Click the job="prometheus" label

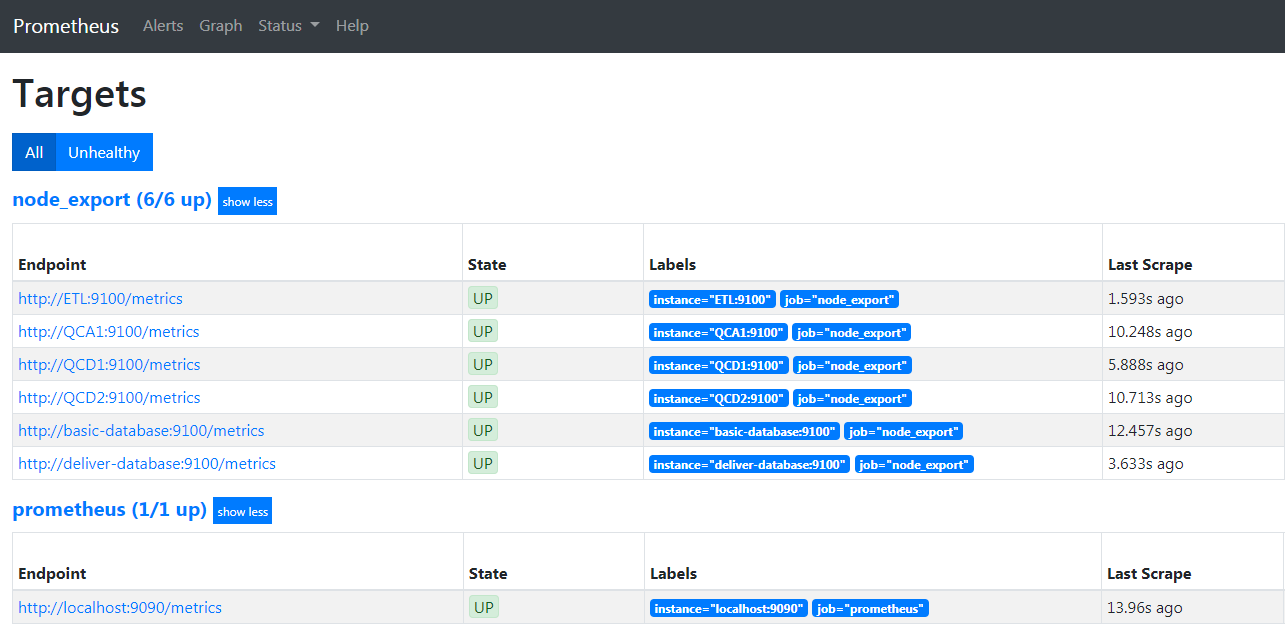tap(871, 608)
